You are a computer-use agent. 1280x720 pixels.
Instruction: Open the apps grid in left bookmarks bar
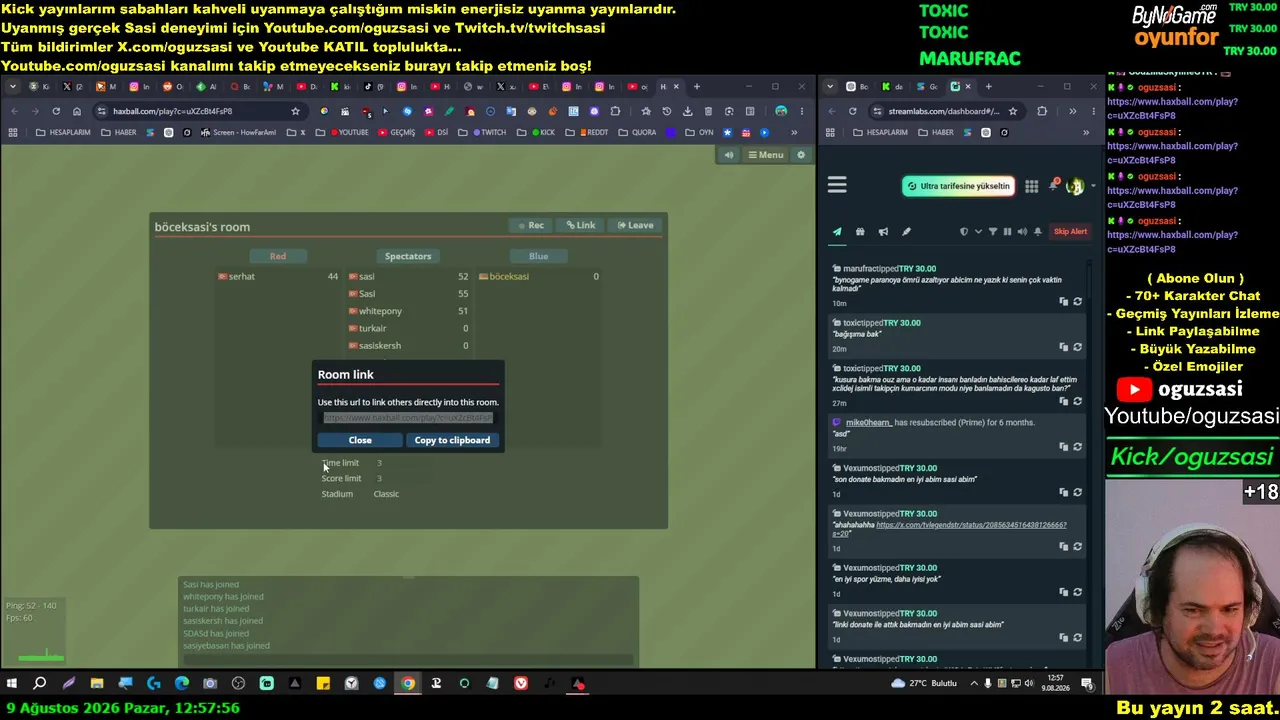coord(13,132)
